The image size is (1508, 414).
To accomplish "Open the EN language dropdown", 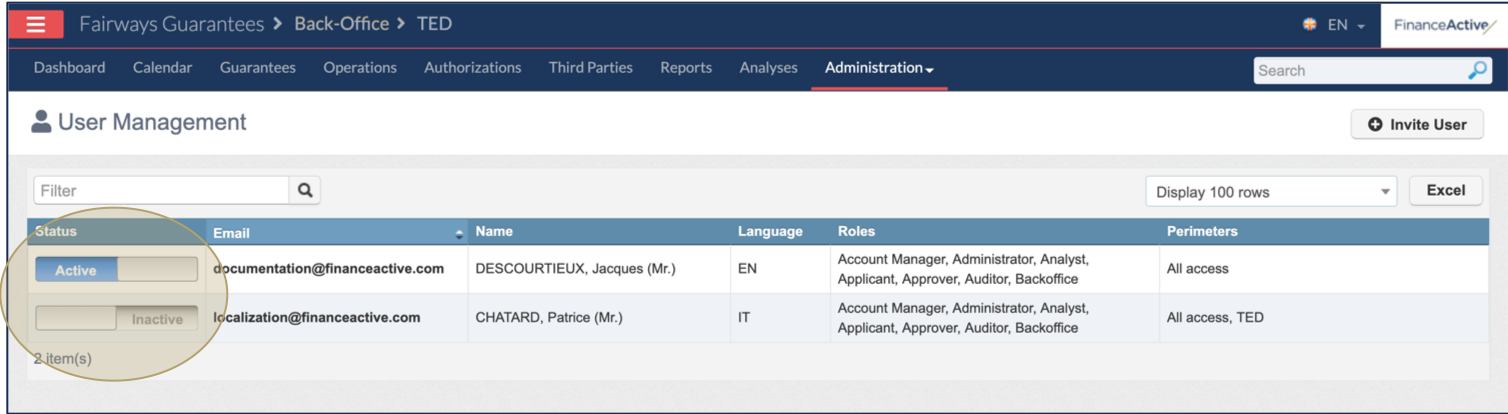I will (x=1345, y=25).
